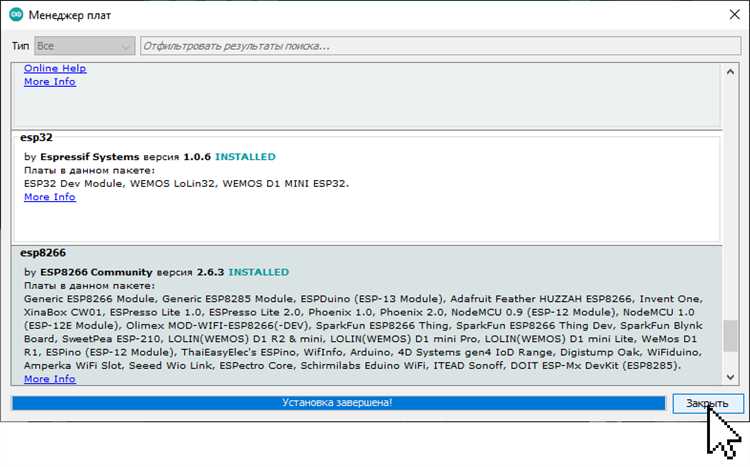
Task: Open the Type filter dropdown
Action: tap(85, 46)
